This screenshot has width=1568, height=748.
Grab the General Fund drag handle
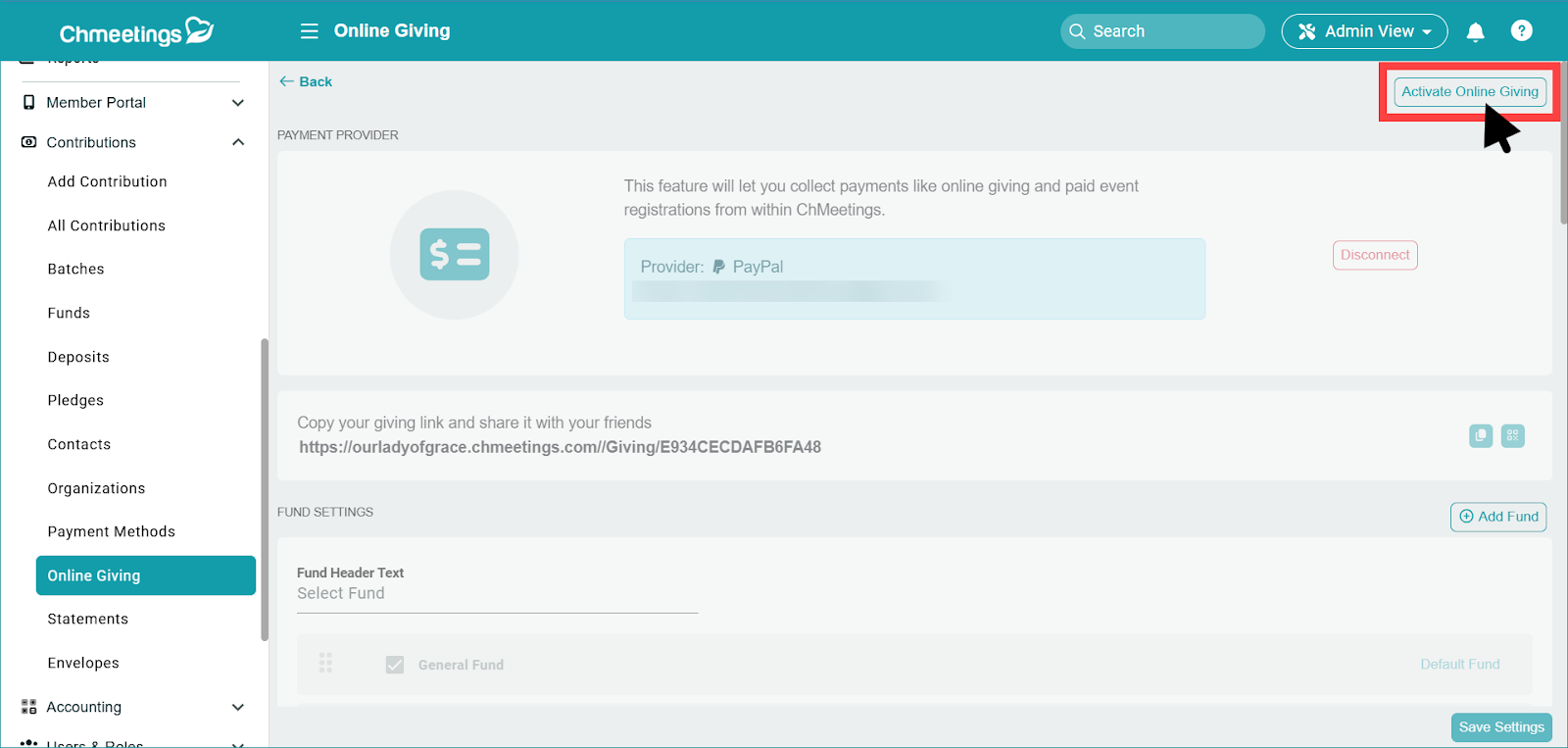click(325, 664)
